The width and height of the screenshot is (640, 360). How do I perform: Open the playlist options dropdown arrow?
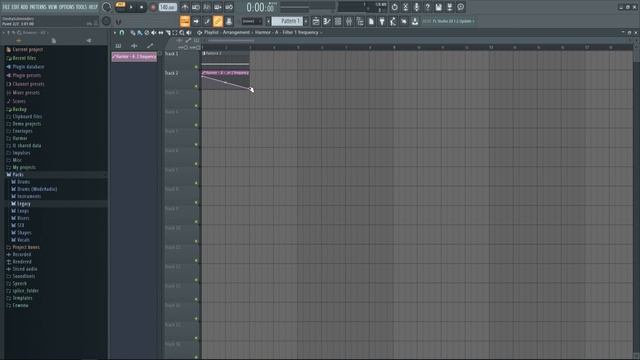click(115, 32)
